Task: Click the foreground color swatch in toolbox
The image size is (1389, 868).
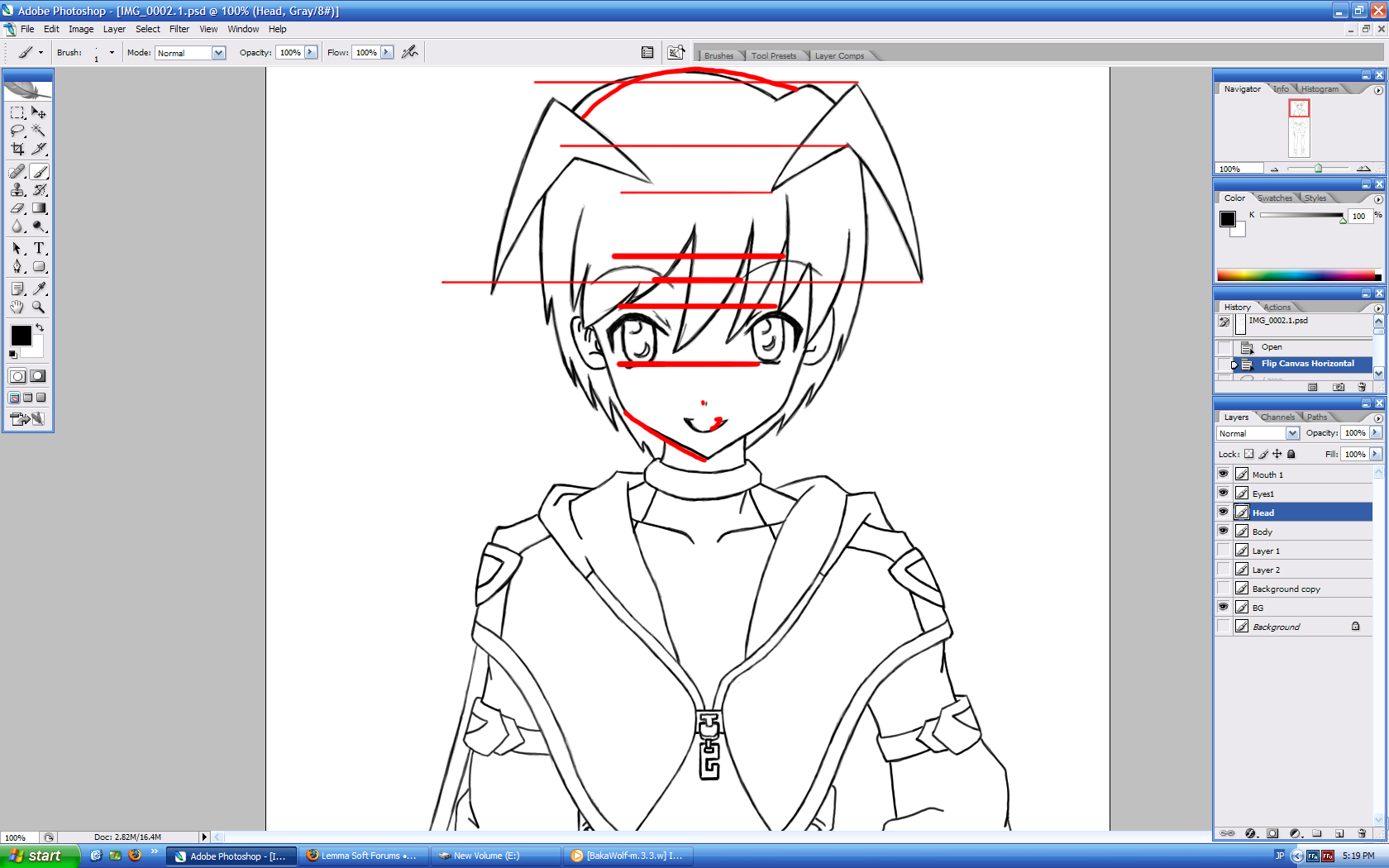Action: 21,336
